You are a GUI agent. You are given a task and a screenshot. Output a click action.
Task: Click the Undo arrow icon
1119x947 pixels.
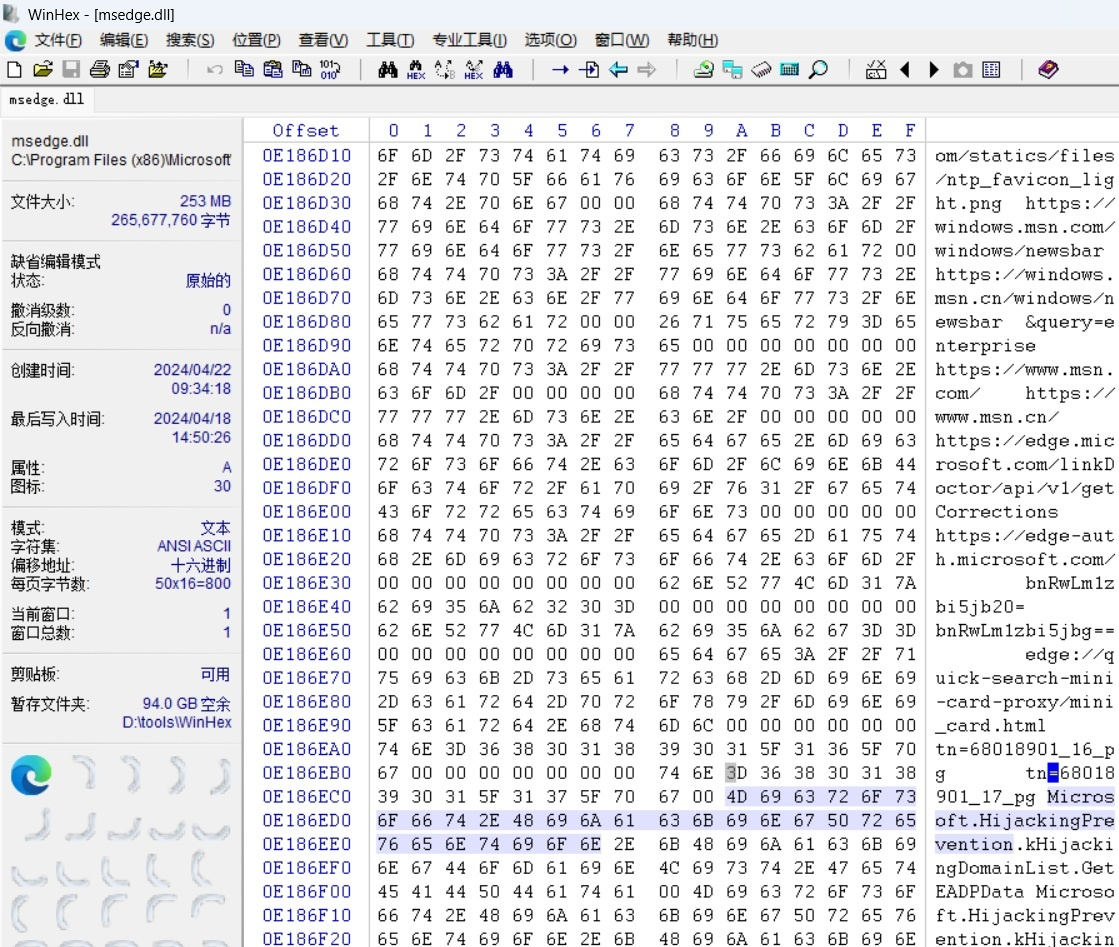pos(214,70)
